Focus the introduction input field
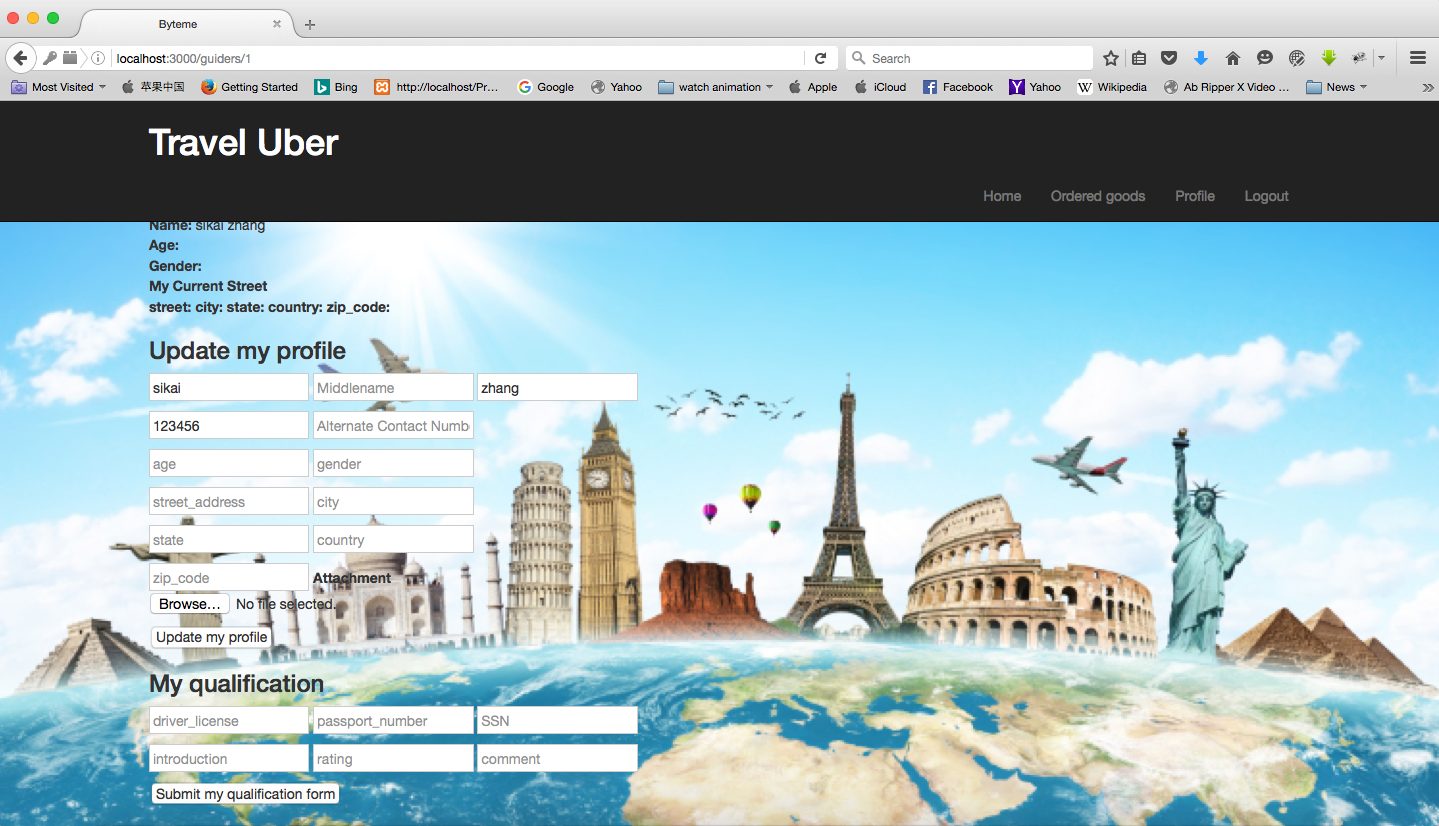Image resolution: width=1439 pixels, height=826 pixels. click(x=229, y=758)
